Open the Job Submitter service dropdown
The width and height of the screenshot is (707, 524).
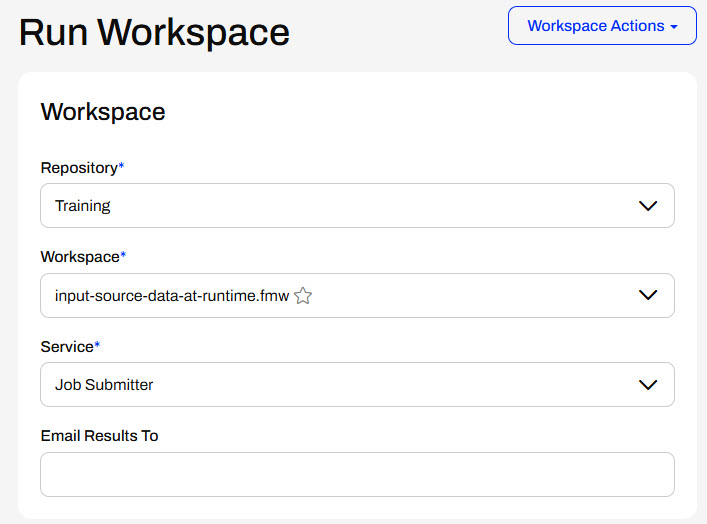(340, 385)
